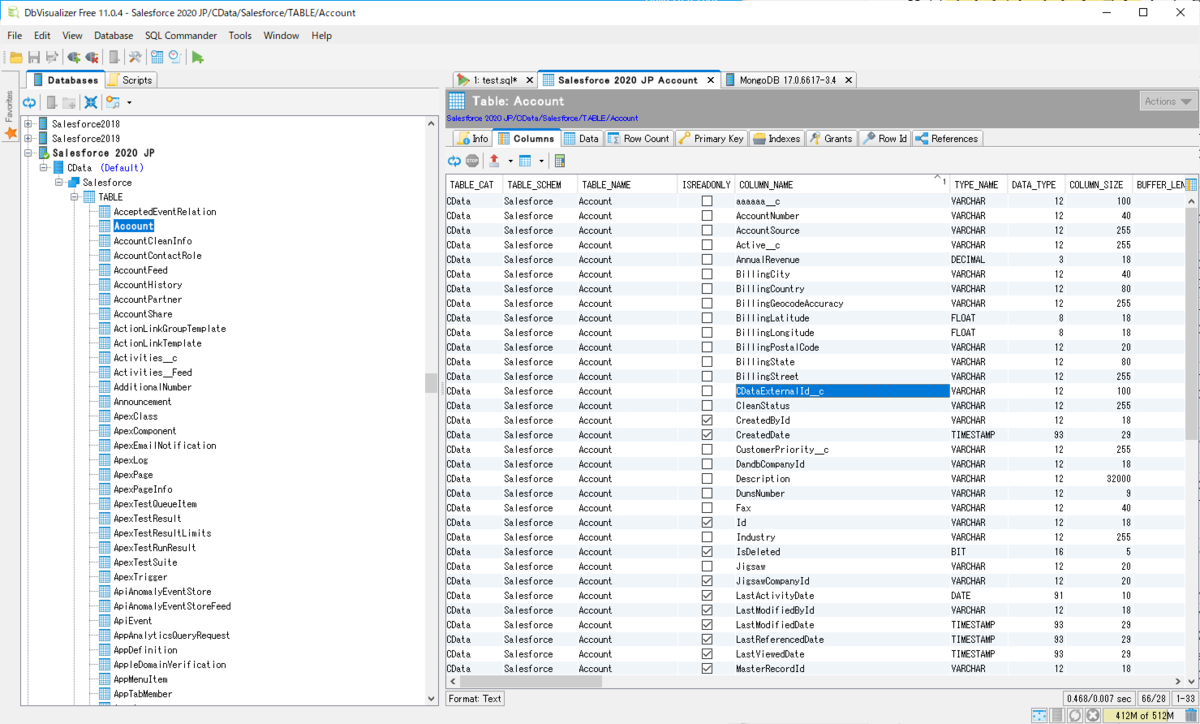Image resolution: width=1200 pixels, height=724 pixels.
Task: Toggle ISREADONLY checkbox for Description row
Action: coord(707,479)
